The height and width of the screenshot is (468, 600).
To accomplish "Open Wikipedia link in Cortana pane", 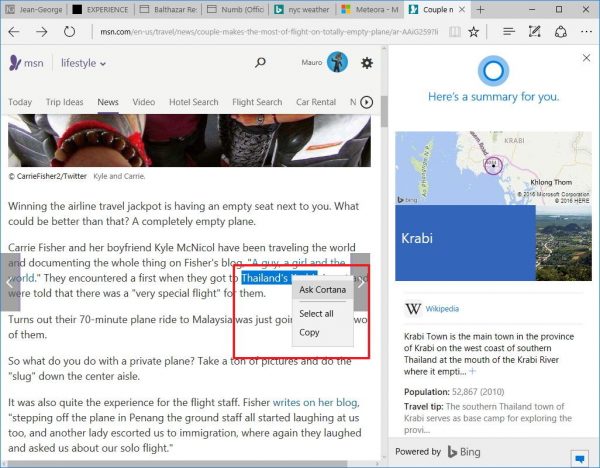I will tap(442, 309).
